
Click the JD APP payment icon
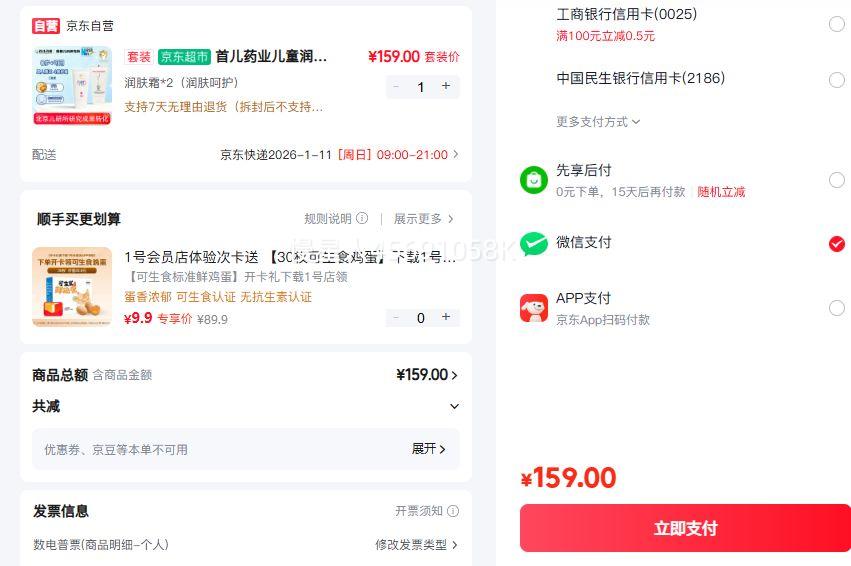[534, 308]
